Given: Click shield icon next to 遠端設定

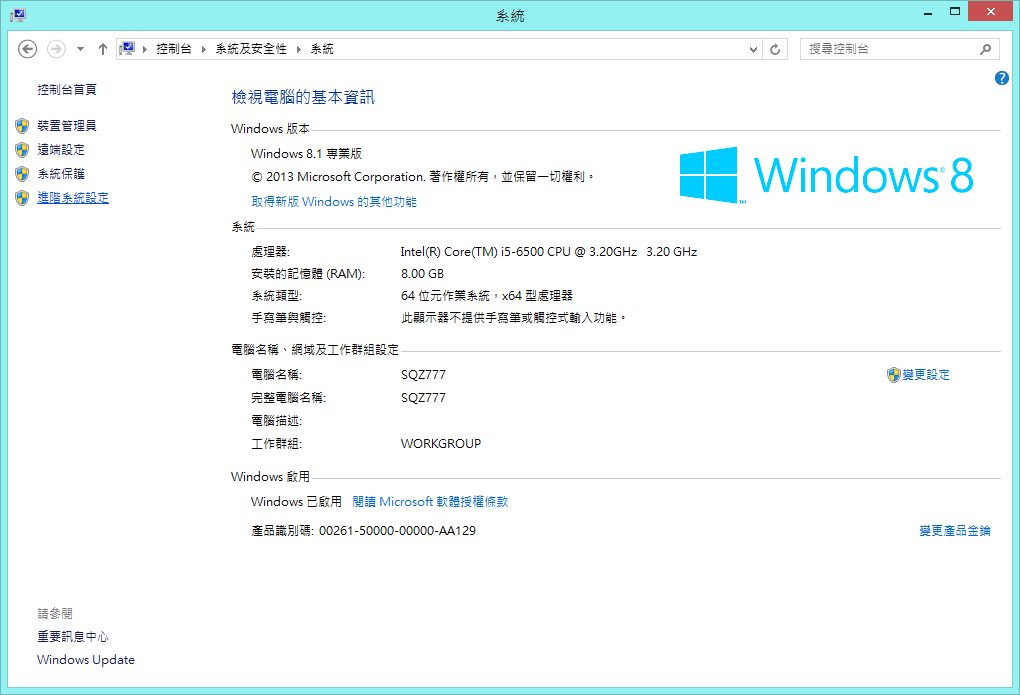Looking at the screenshot, I should 22,150.
